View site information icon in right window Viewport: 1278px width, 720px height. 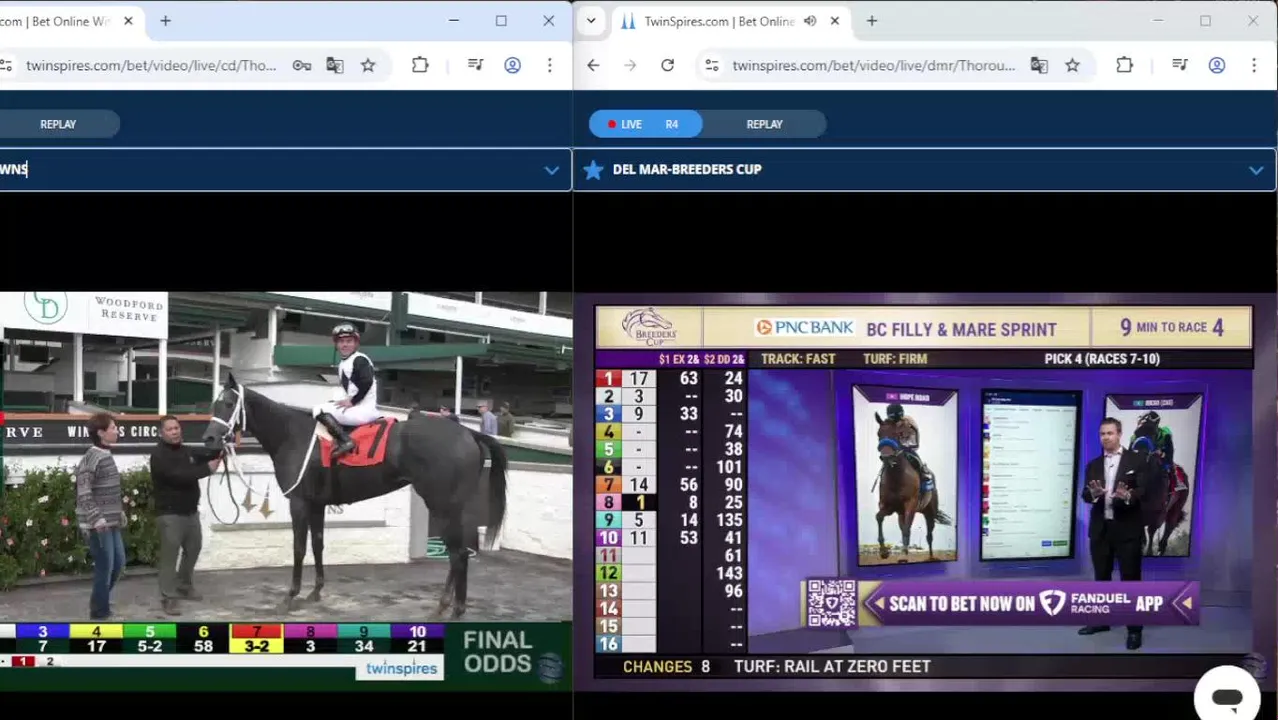(x=711, y=65)
